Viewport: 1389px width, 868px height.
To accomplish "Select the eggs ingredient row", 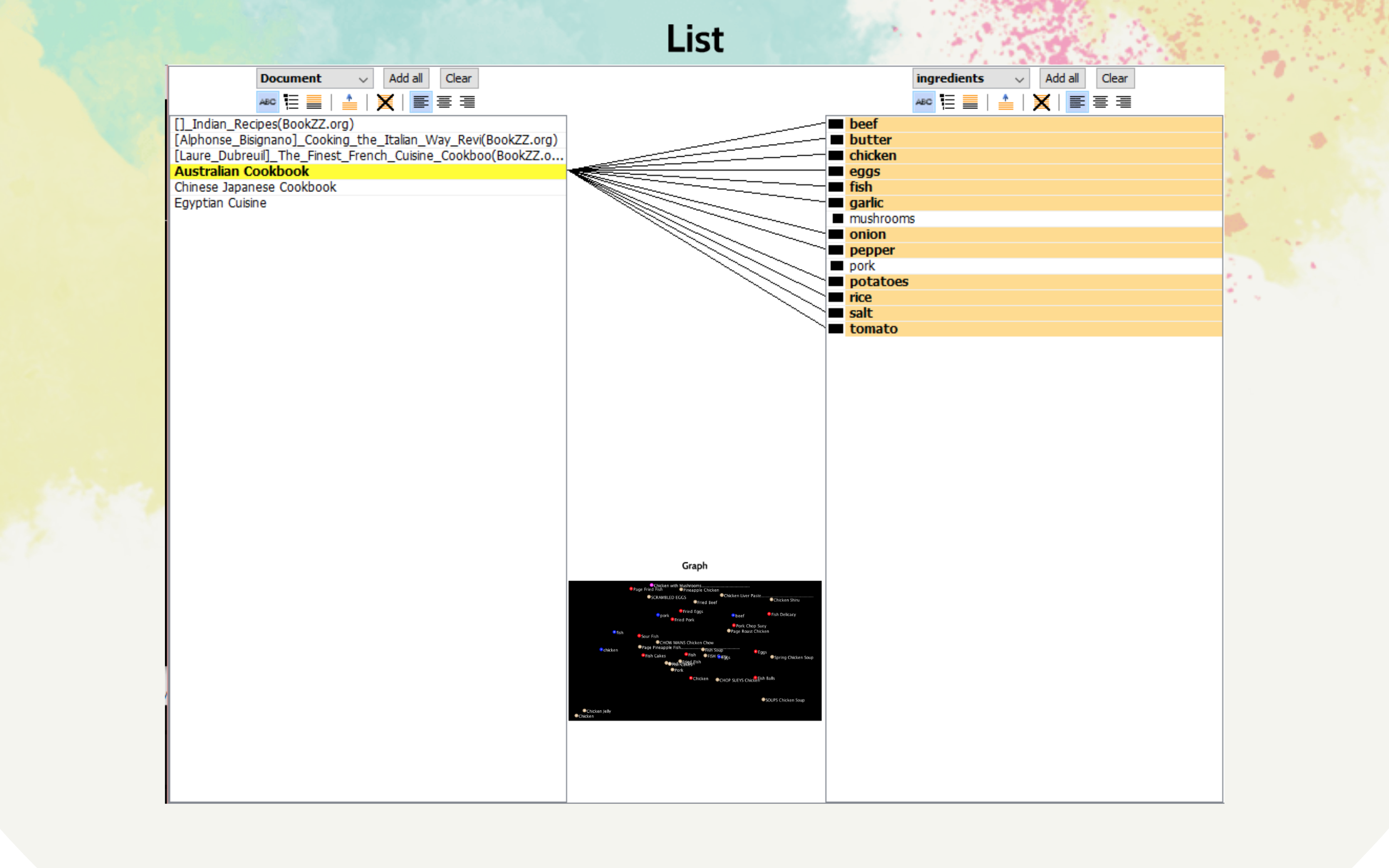I will coord(1024,172).
